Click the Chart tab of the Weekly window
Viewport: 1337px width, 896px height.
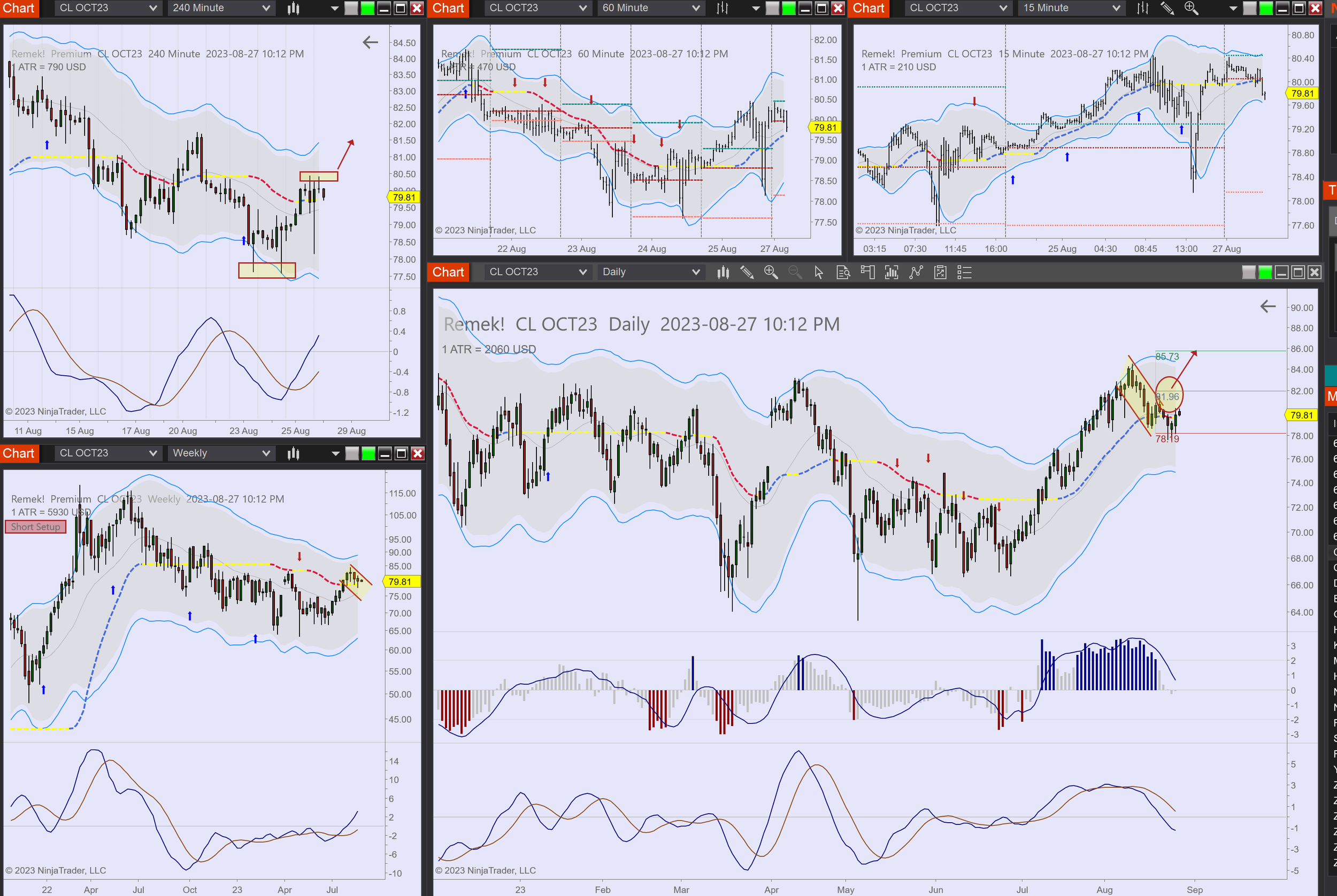[19, 453]
